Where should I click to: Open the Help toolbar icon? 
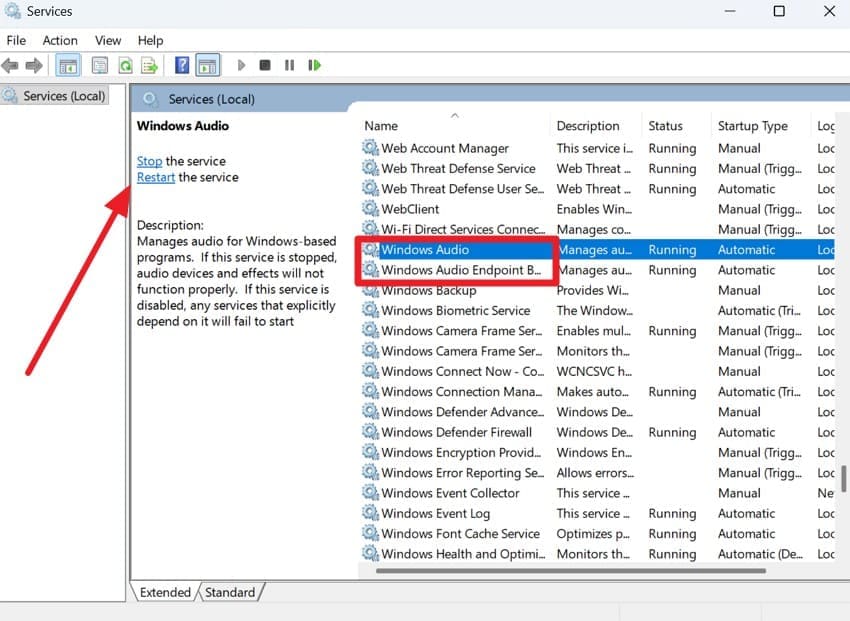coord(182,65)
